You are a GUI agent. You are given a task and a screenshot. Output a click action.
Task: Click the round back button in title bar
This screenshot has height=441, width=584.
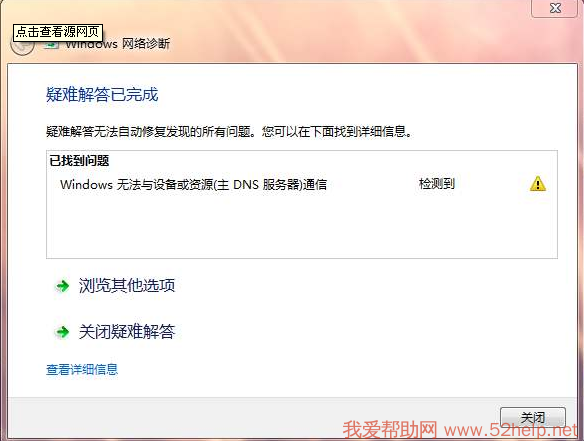22,45
